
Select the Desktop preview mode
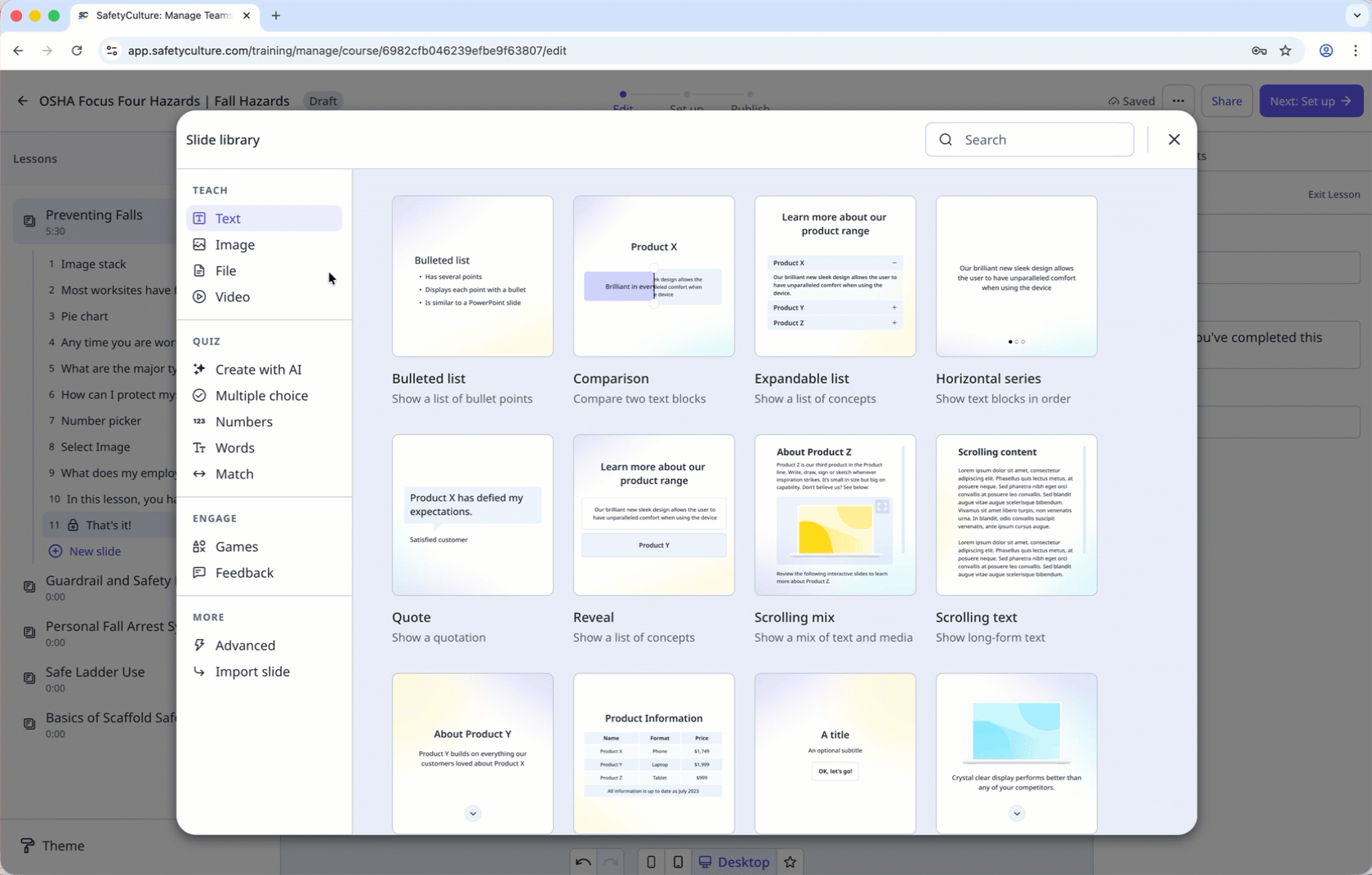tap(733, 862)
